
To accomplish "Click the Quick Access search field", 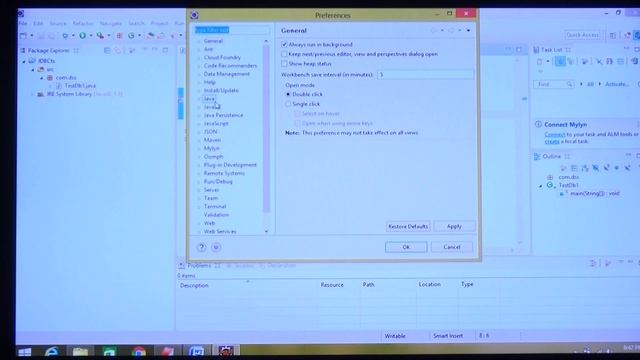I will pos(582,35).
